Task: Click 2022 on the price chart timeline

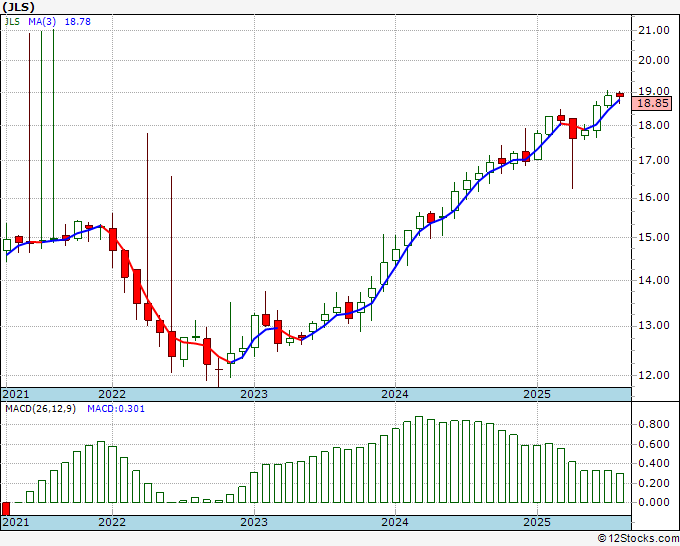Action: [x=112, y=394]
